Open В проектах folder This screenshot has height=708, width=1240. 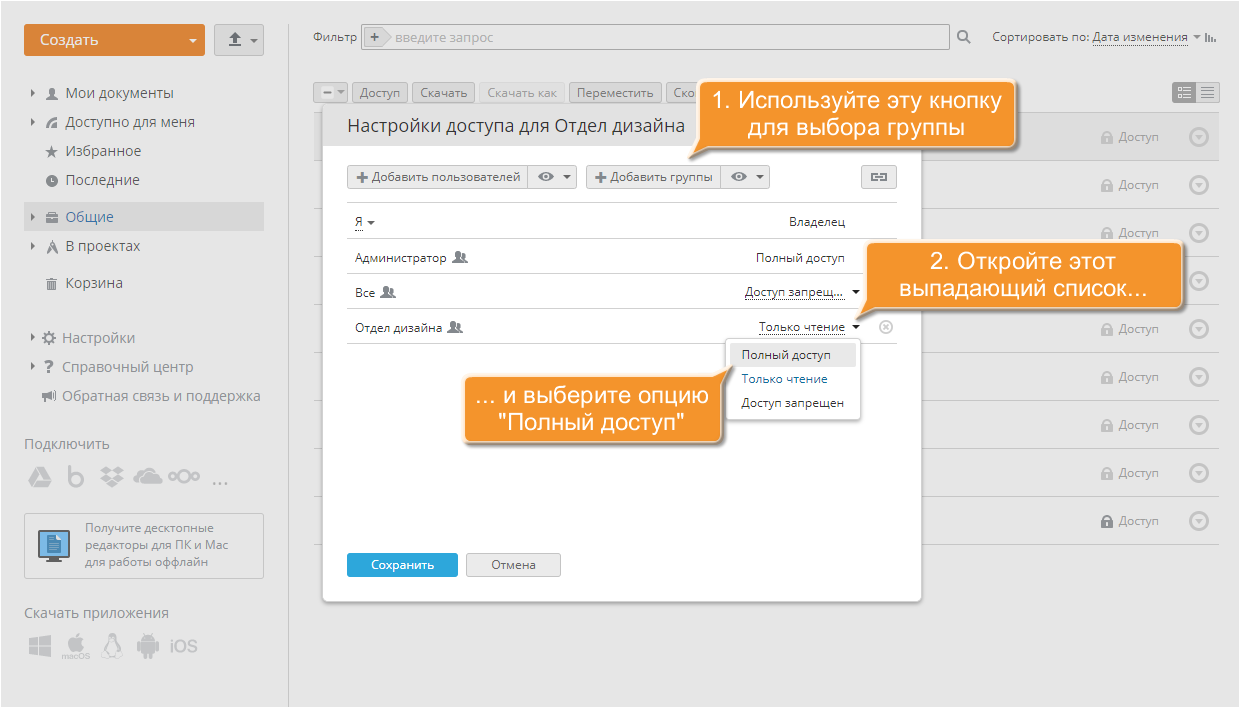pyautogui.click(x=102, y=246)
